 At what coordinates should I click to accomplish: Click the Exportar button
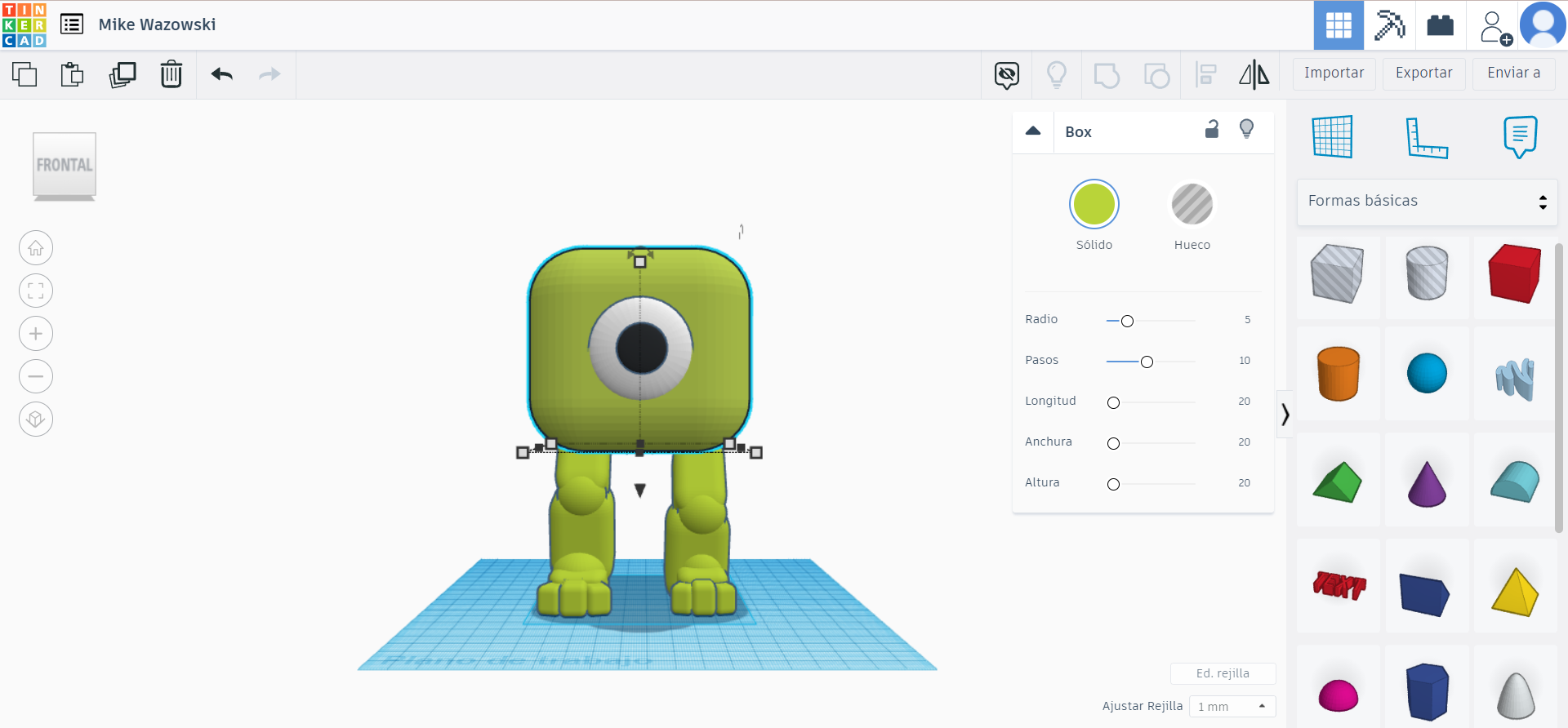coord(1424,73)
